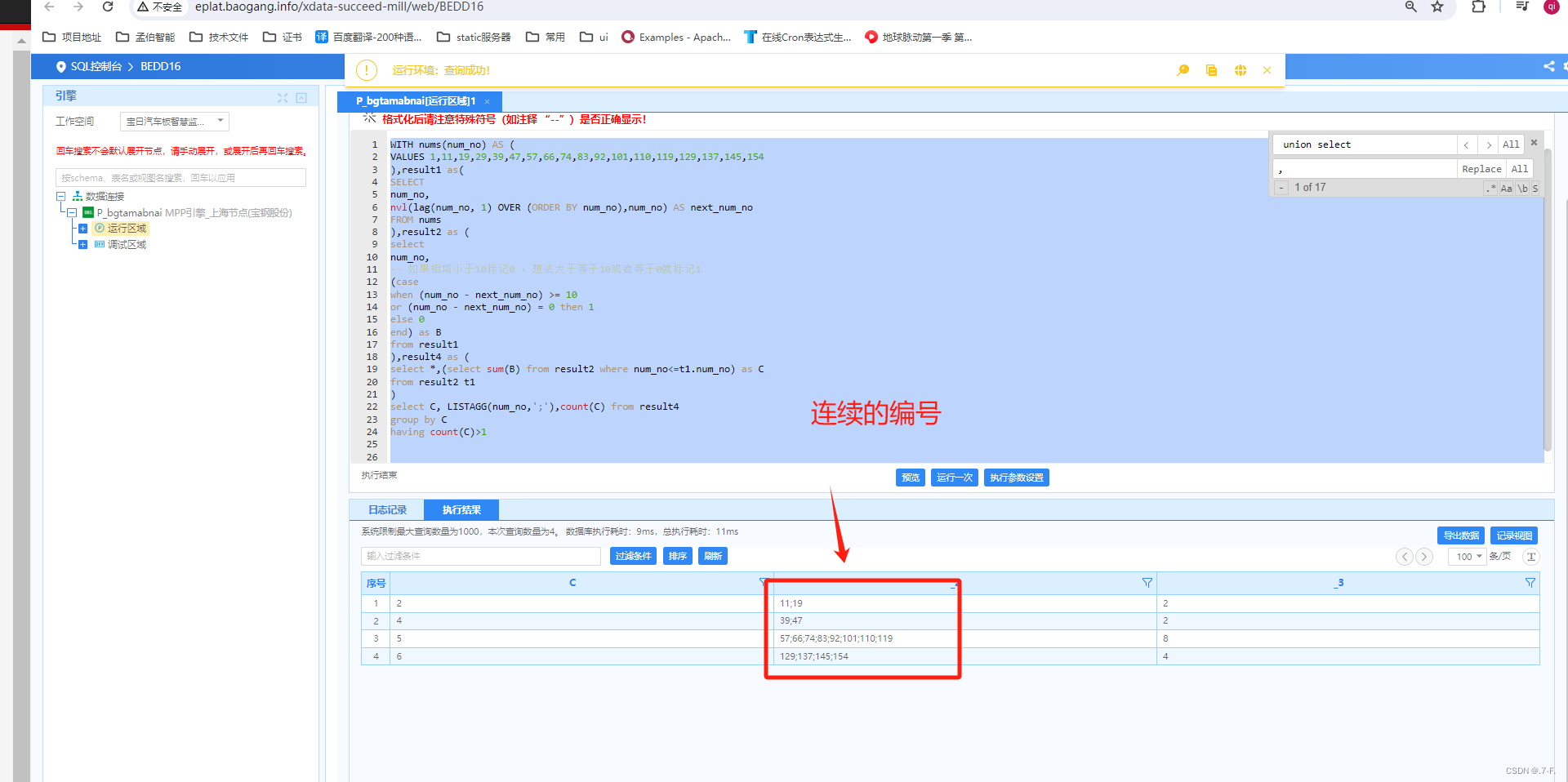Click the BEDD16 breadcrumb
The height and width of the screenshot is (782, 1568).
click(161, 66)
